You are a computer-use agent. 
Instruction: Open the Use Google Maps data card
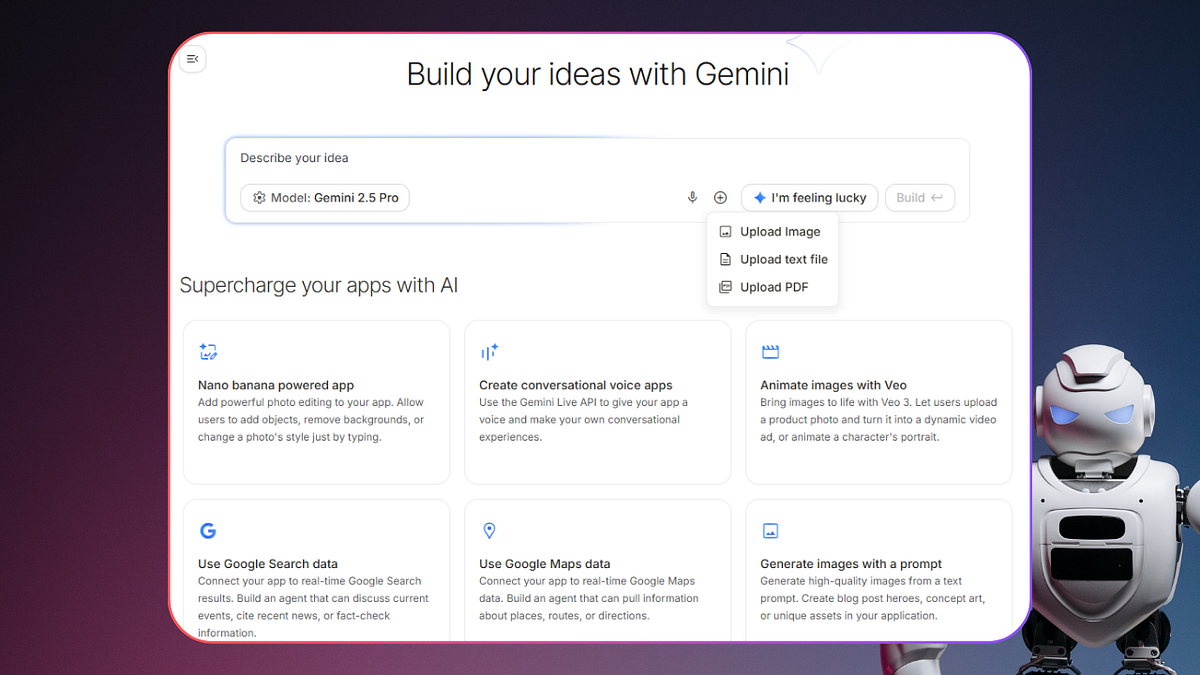[598, 570]
